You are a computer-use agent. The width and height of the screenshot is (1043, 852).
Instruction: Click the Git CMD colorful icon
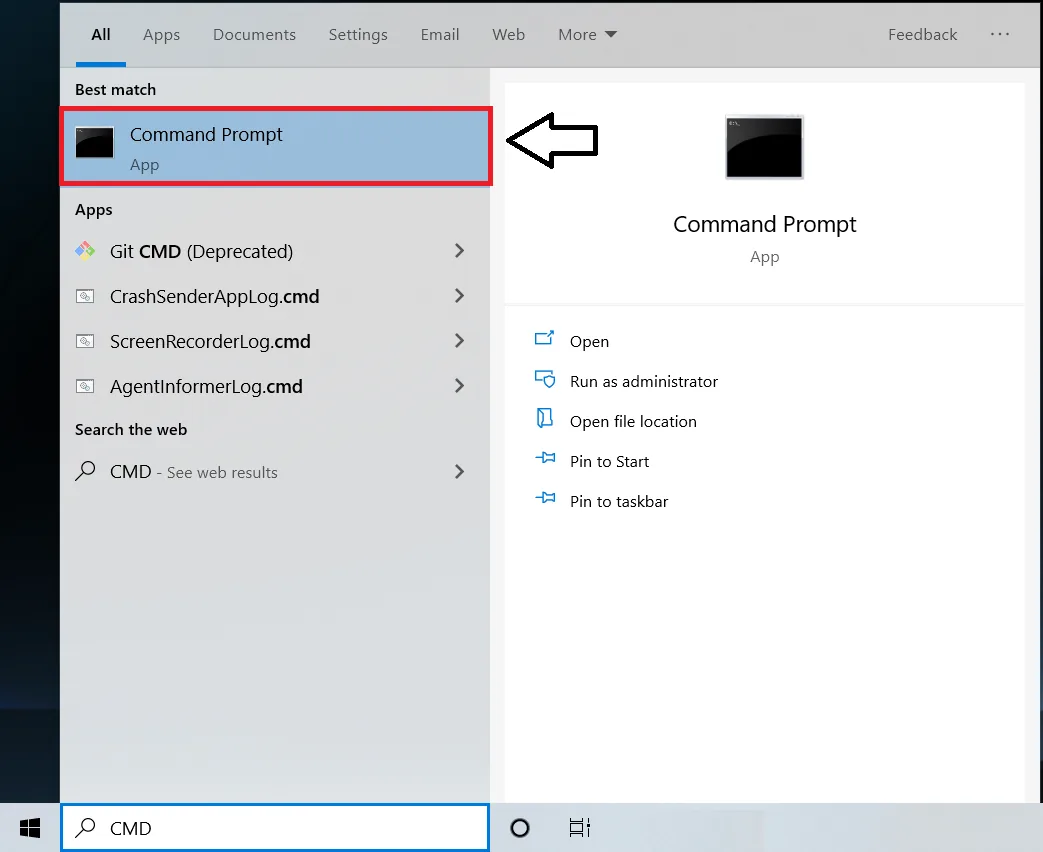(x=85, y=251)
